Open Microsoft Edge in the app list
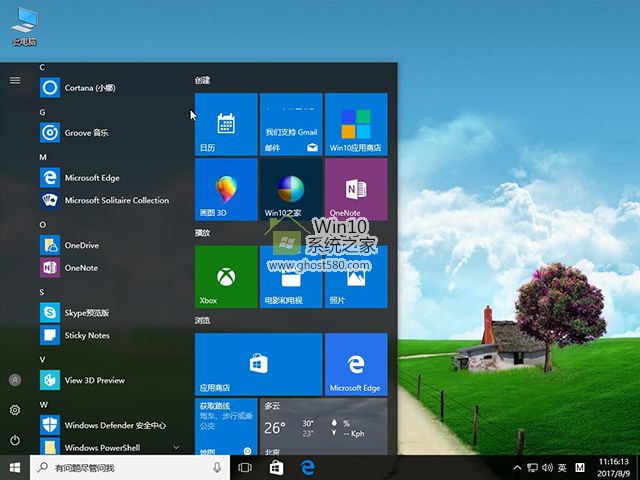640x480 pixels. (x=110, y=178)
